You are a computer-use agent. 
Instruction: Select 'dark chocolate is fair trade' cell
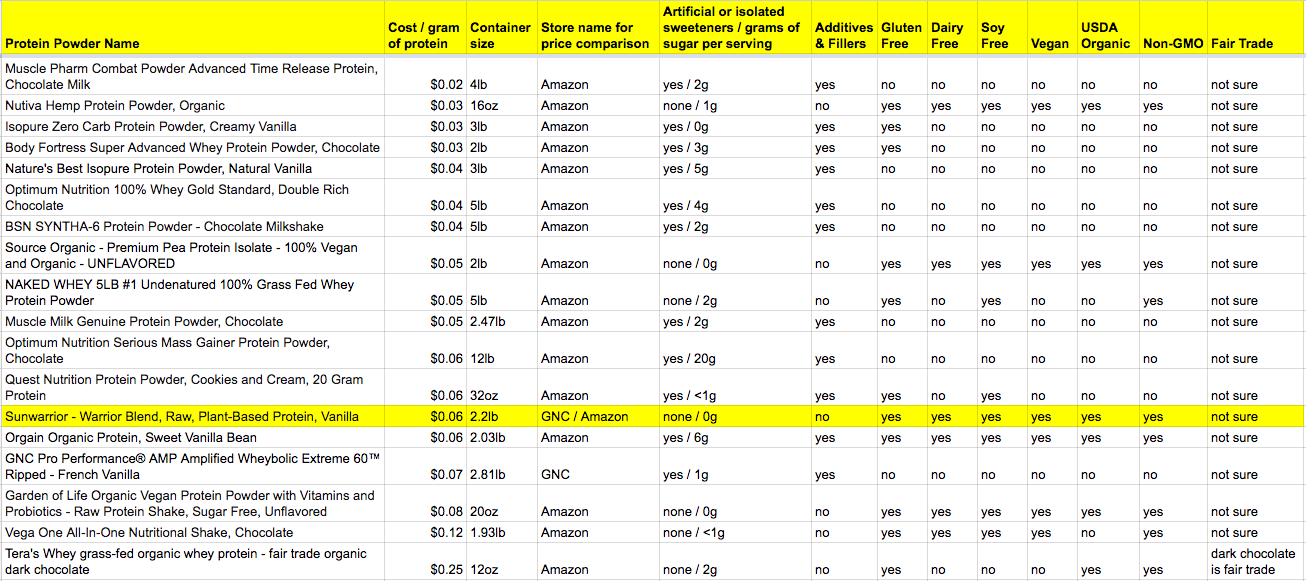point(1256,561)
